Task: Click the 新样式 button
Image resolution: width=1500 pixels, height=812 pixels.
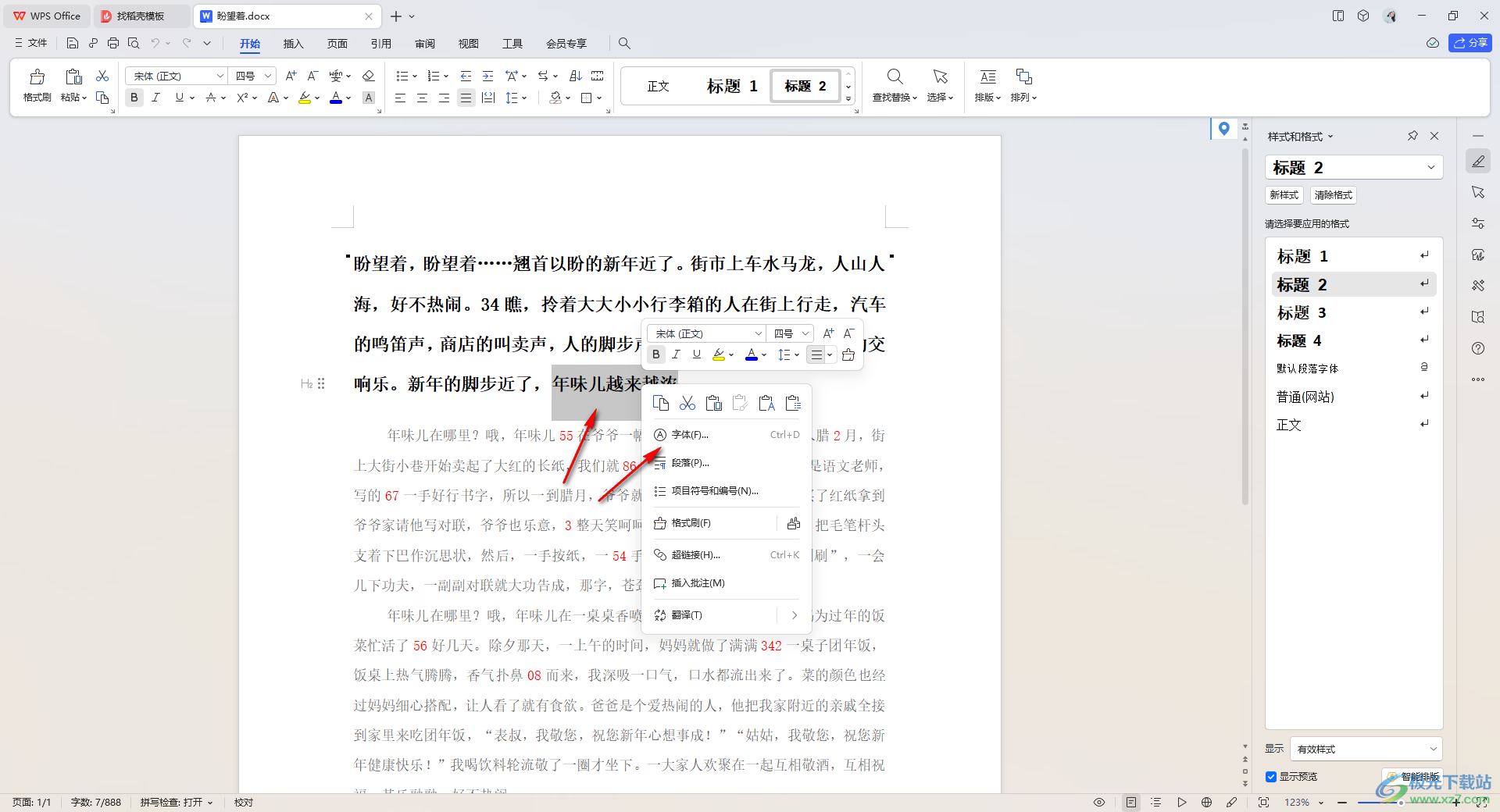Action: tap(1284, 195)
